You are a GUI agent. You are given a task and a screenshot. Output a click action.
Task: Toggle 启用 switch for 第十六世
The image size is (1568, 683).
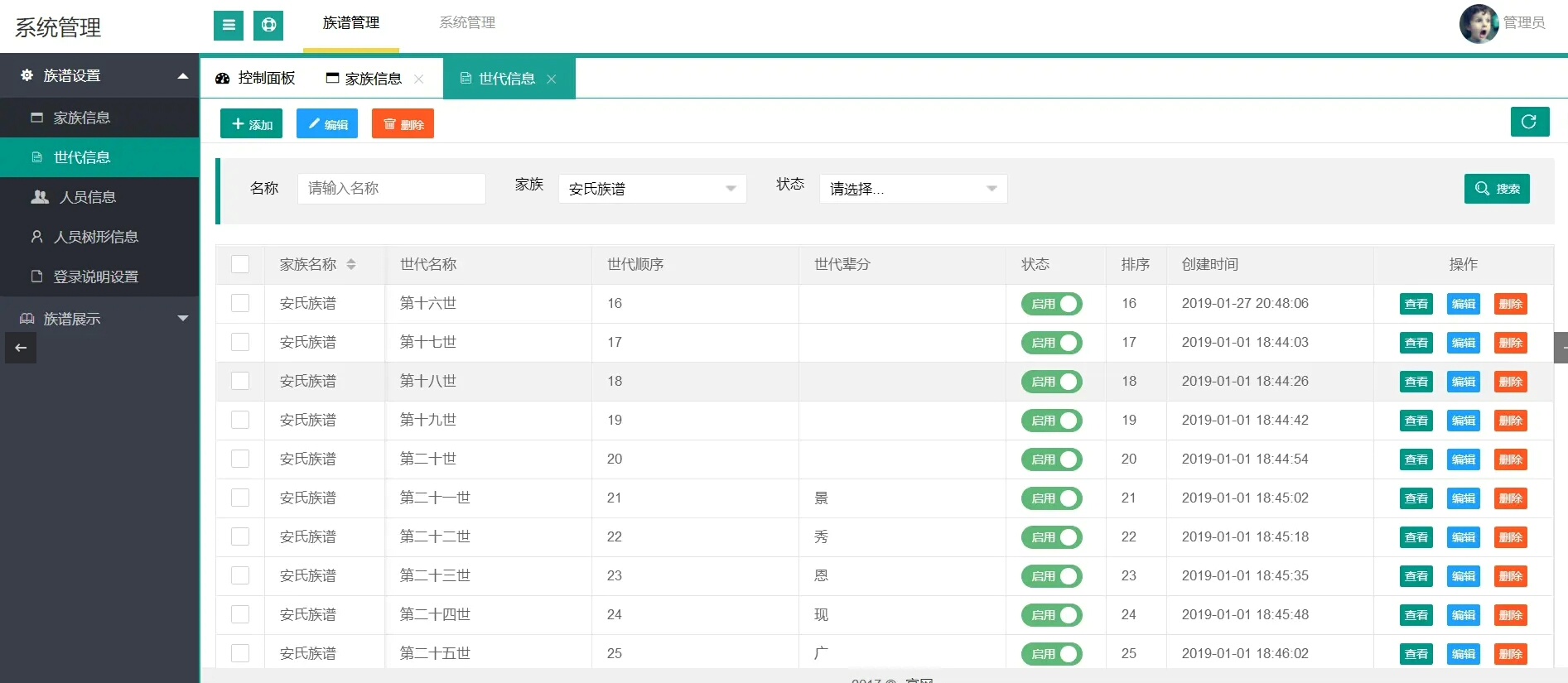pyautogui.click(x=1051, y=304)
